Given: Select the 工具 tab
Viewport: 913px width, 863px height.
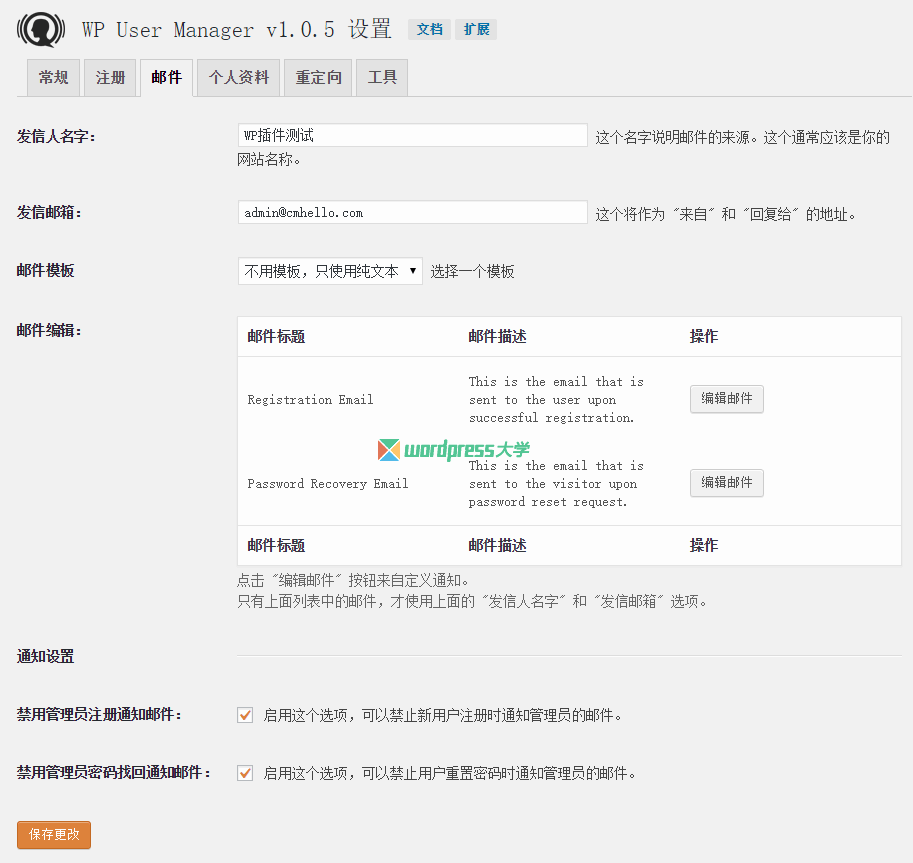Looking at the screenshot, I should point(381,76).
